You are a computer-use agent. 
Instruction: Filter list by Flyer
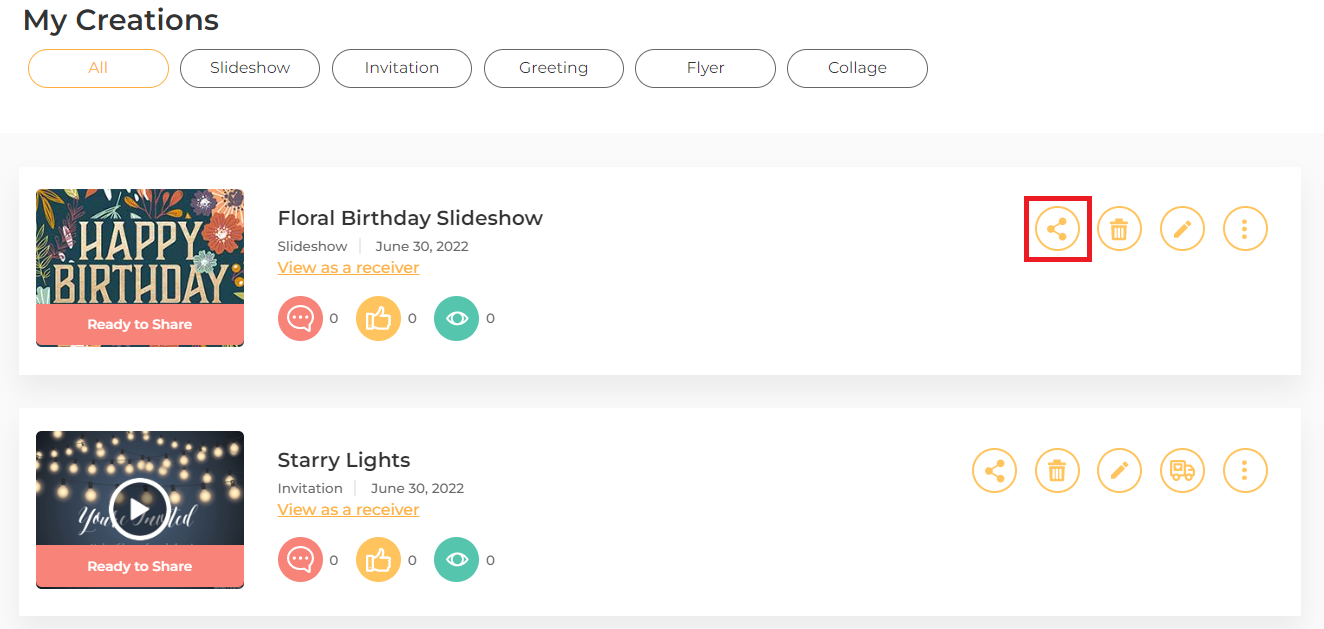[x=705, y=68]
